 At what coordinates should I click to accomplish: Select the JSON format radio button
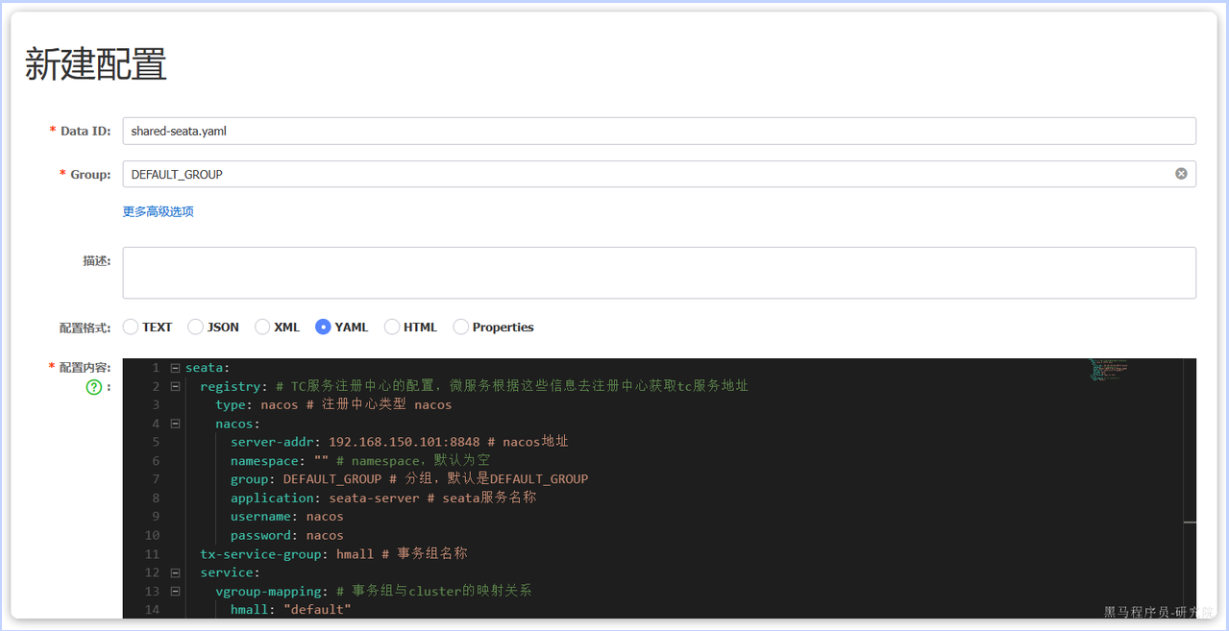(196, 327)
